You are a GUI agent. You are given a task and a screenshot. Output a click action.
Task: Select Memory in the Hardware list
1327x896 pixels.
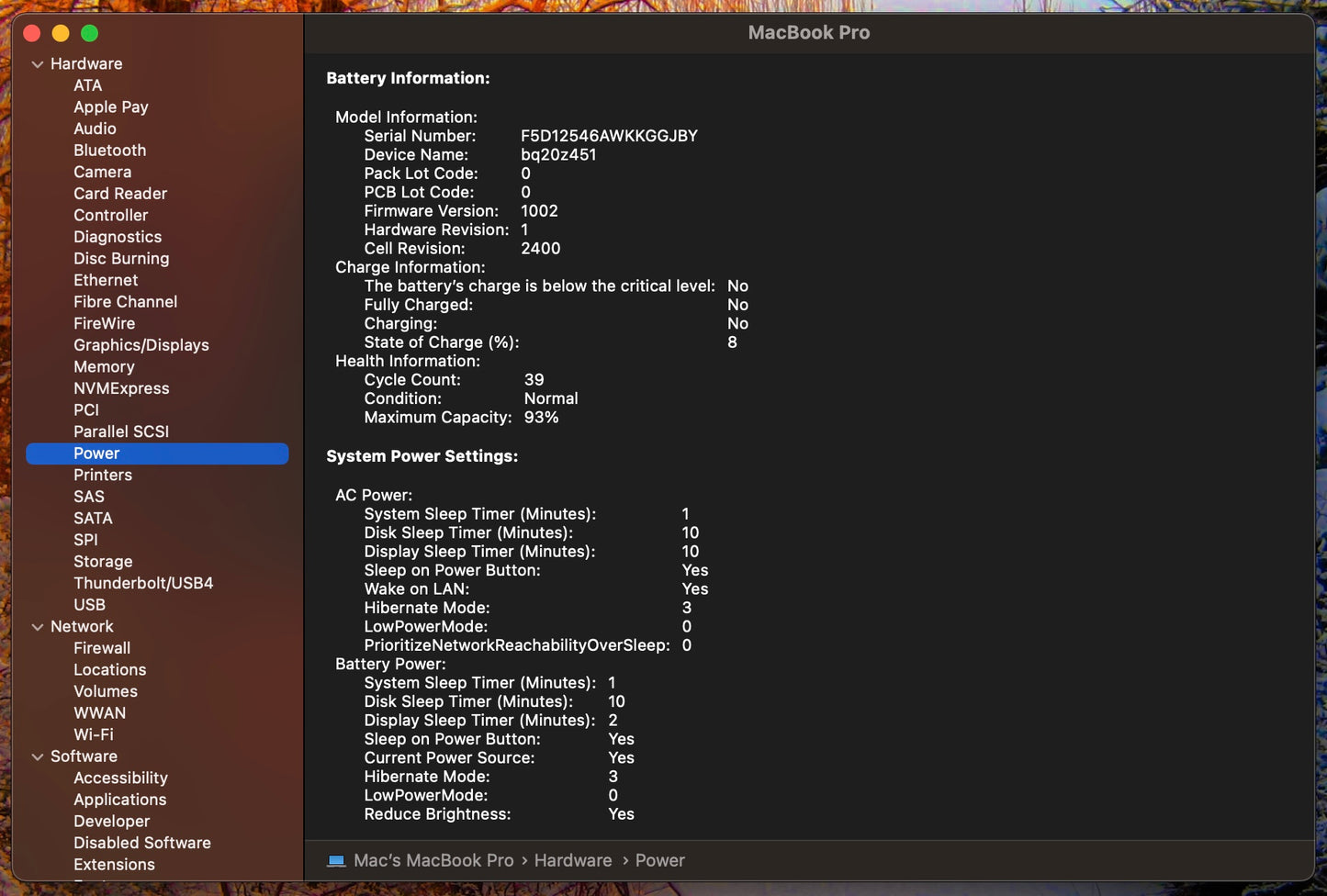click(x=104, y=367)
